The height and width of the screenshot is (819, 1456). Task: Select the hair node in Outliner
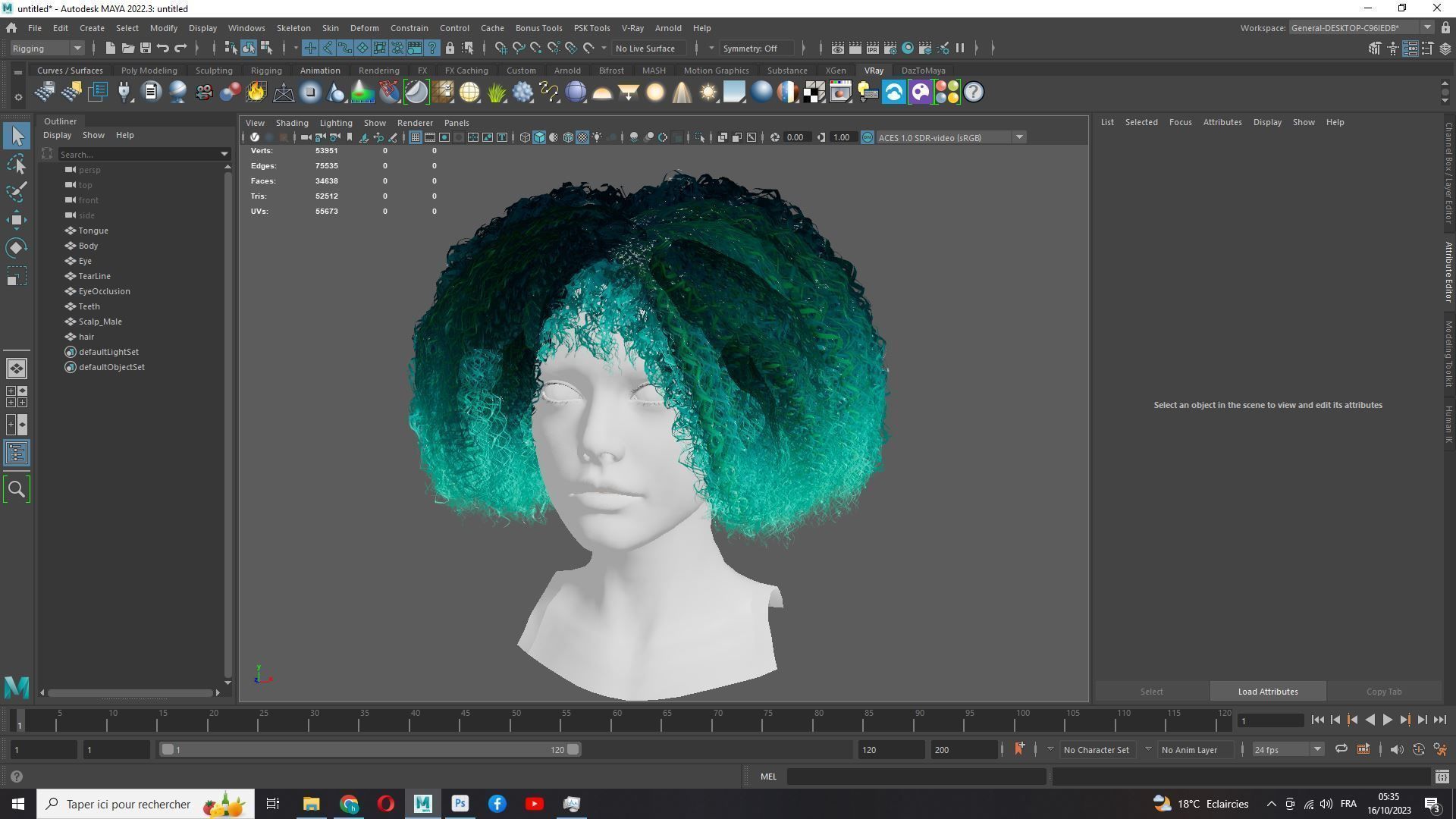86,337
